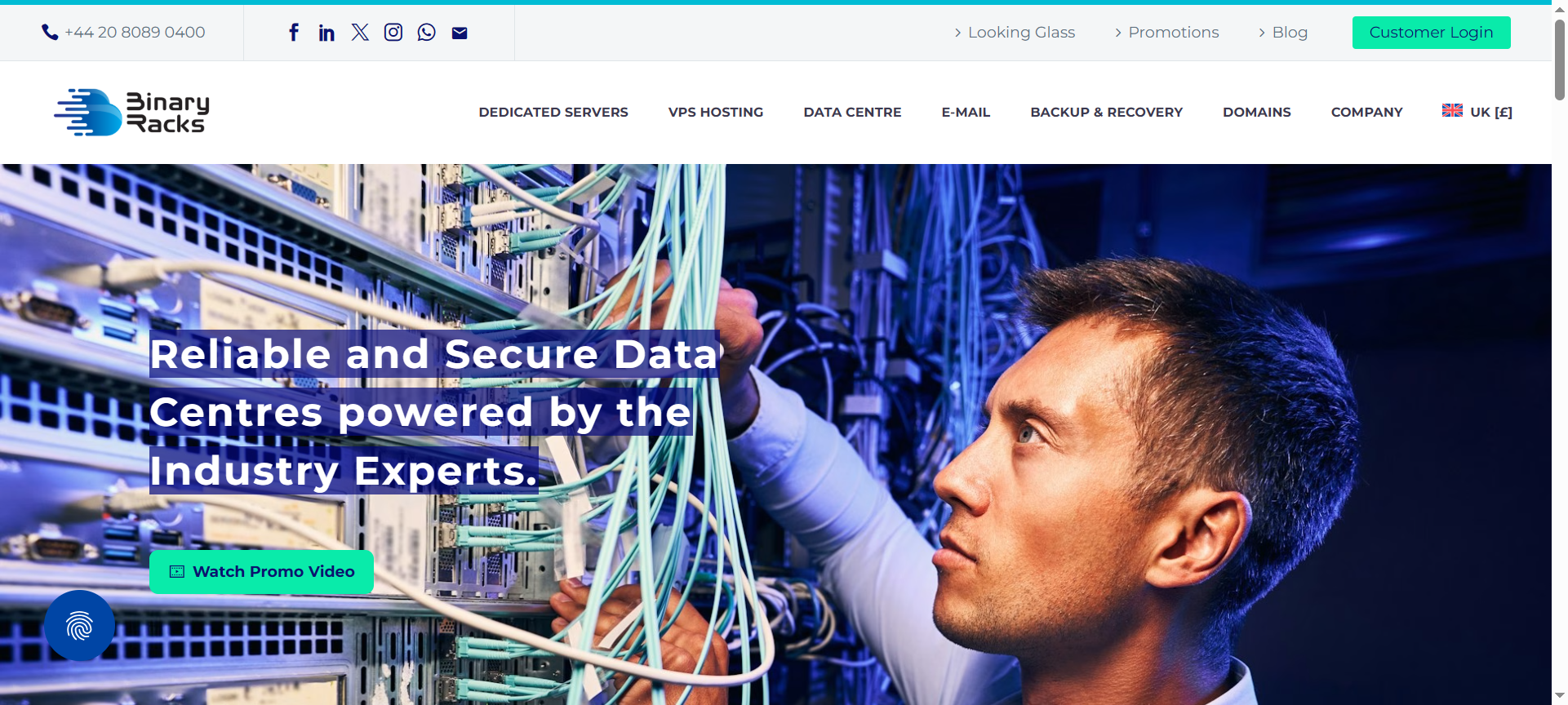Open the Instagram icon
This screenshot has height=705, width=1568.
click(x=393, y=33)
